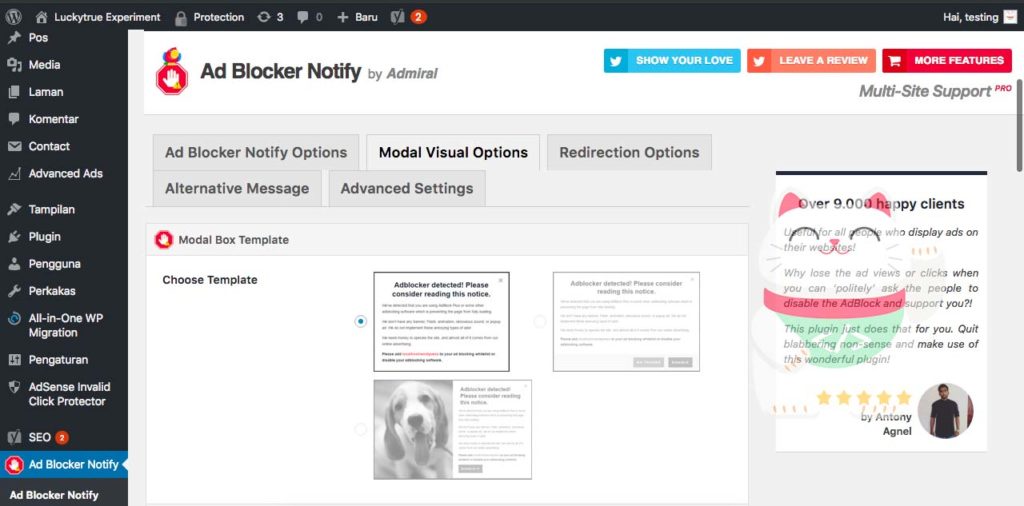The width and height of the screenshot is (1024, 506).
Task: Click the 'Choose Template' label
Action: (x=210, y=279)
